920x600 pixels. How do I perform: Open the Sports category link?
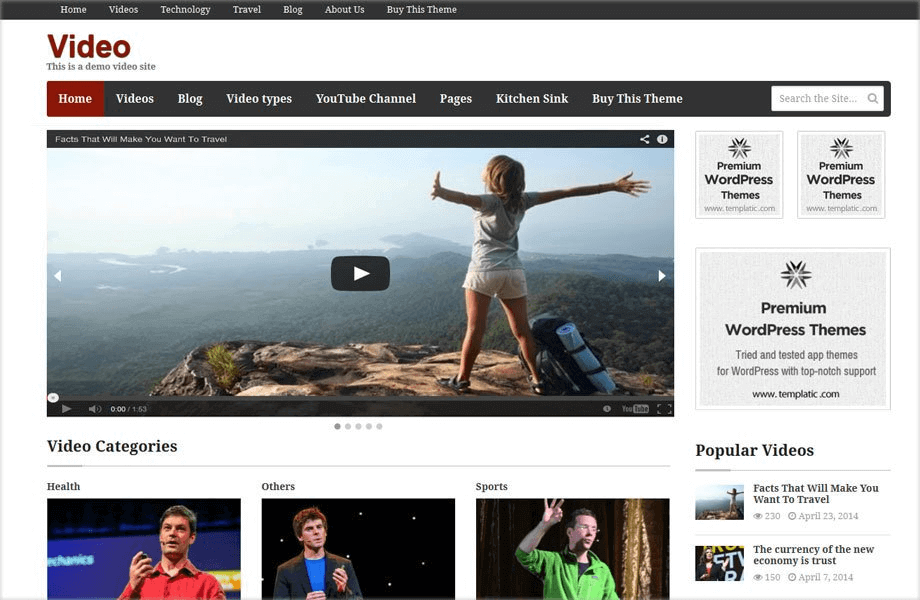(x=492, y=486)
